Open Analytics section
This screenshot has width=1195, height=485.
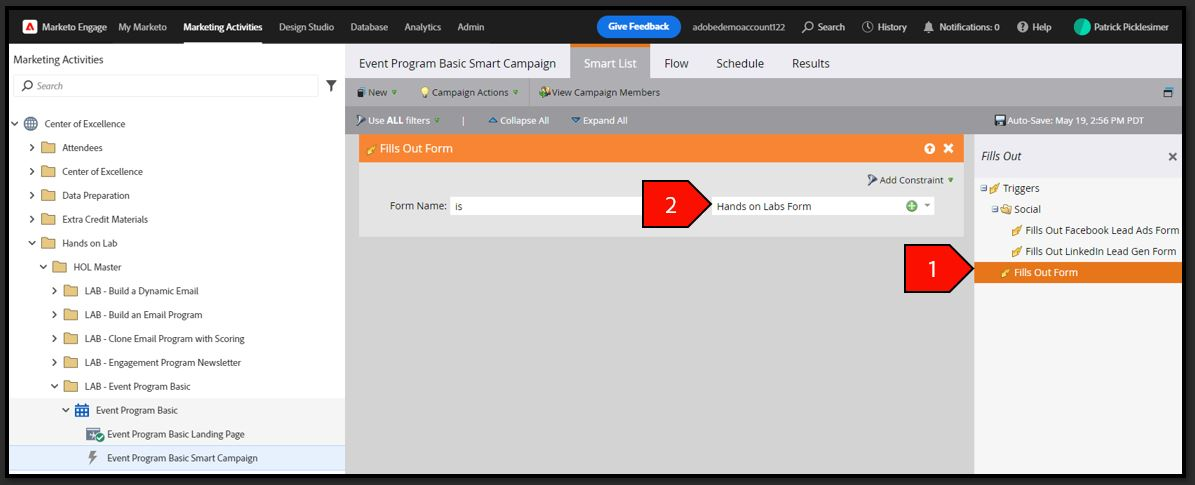coord(422,27)
